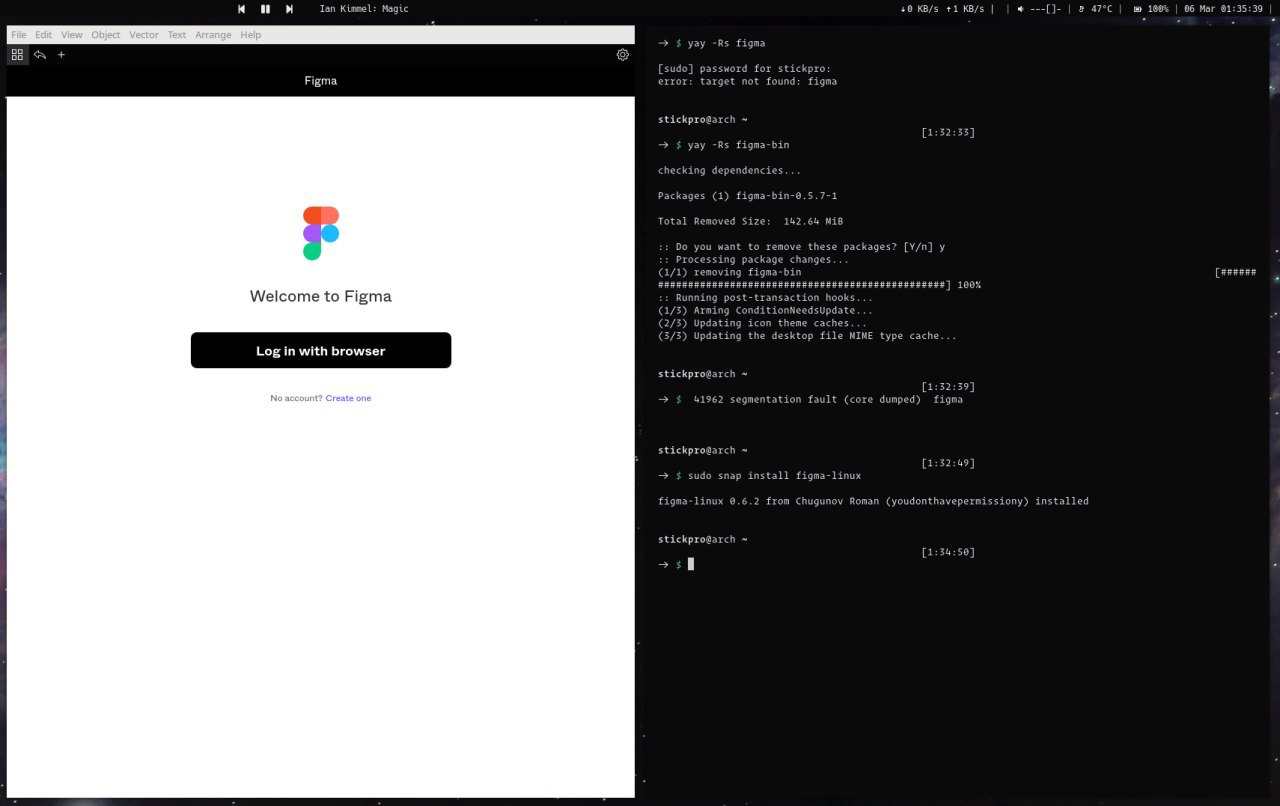Skip to previous track in top bar
Viewport: 1280px width, 806px height.
(x=241, y=9)
